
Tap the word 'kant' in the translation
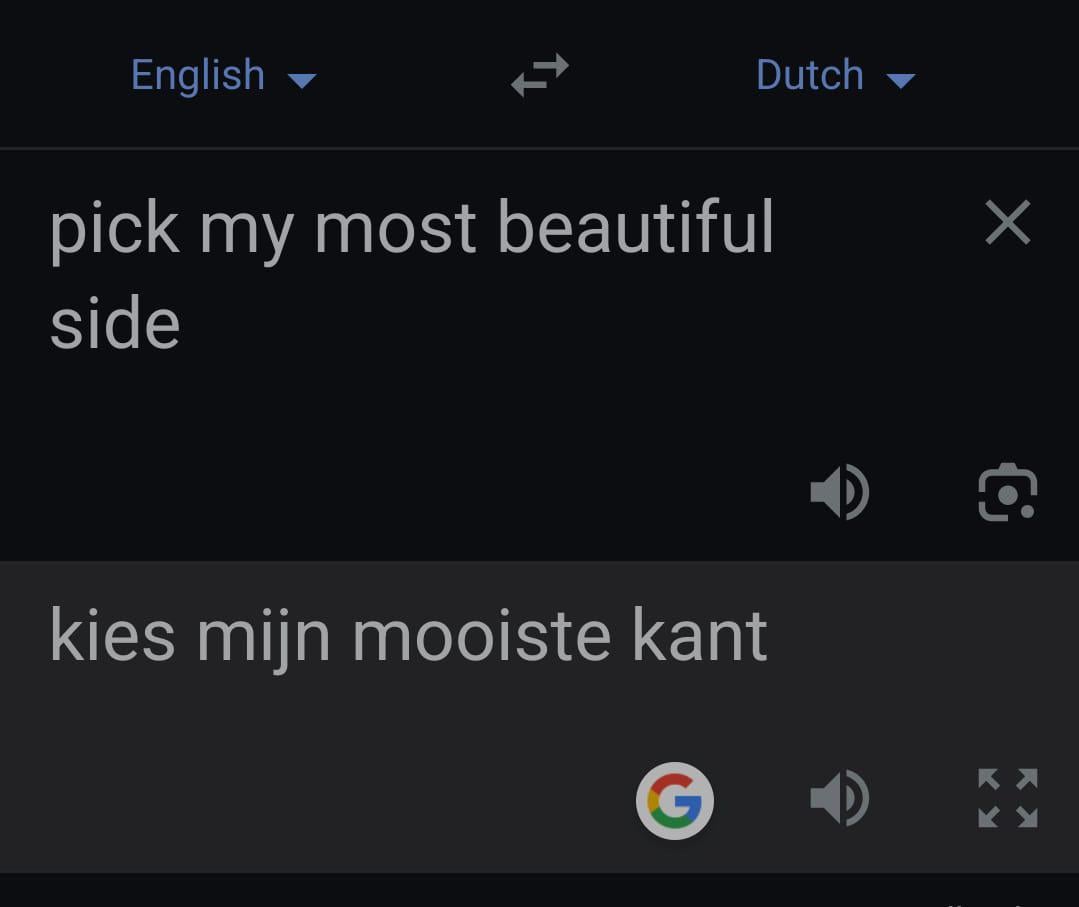point(699,636)
